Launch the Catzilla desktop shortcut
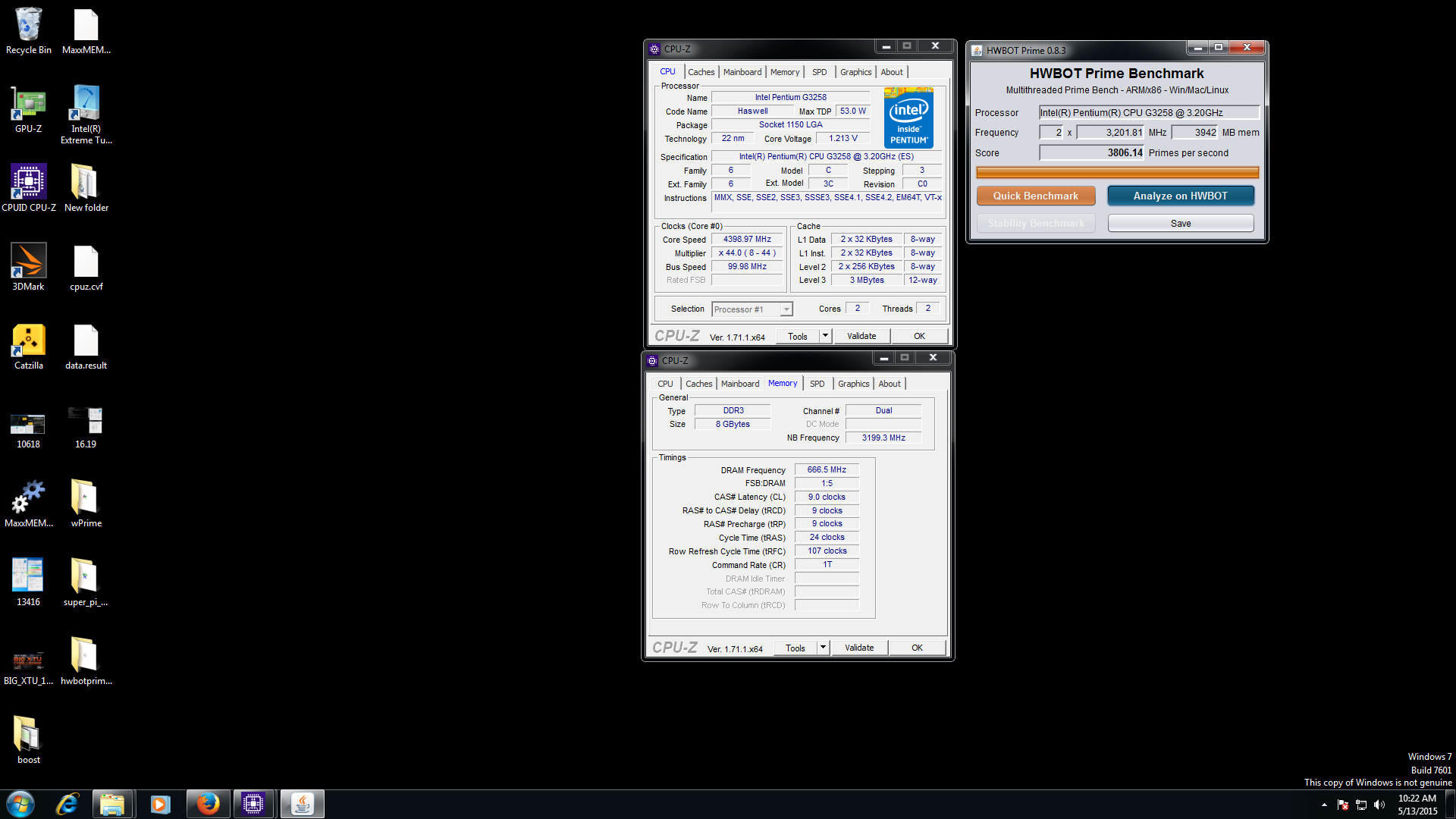The height and width of the screenshot is (819, 1456). click(x=29, y=346)
